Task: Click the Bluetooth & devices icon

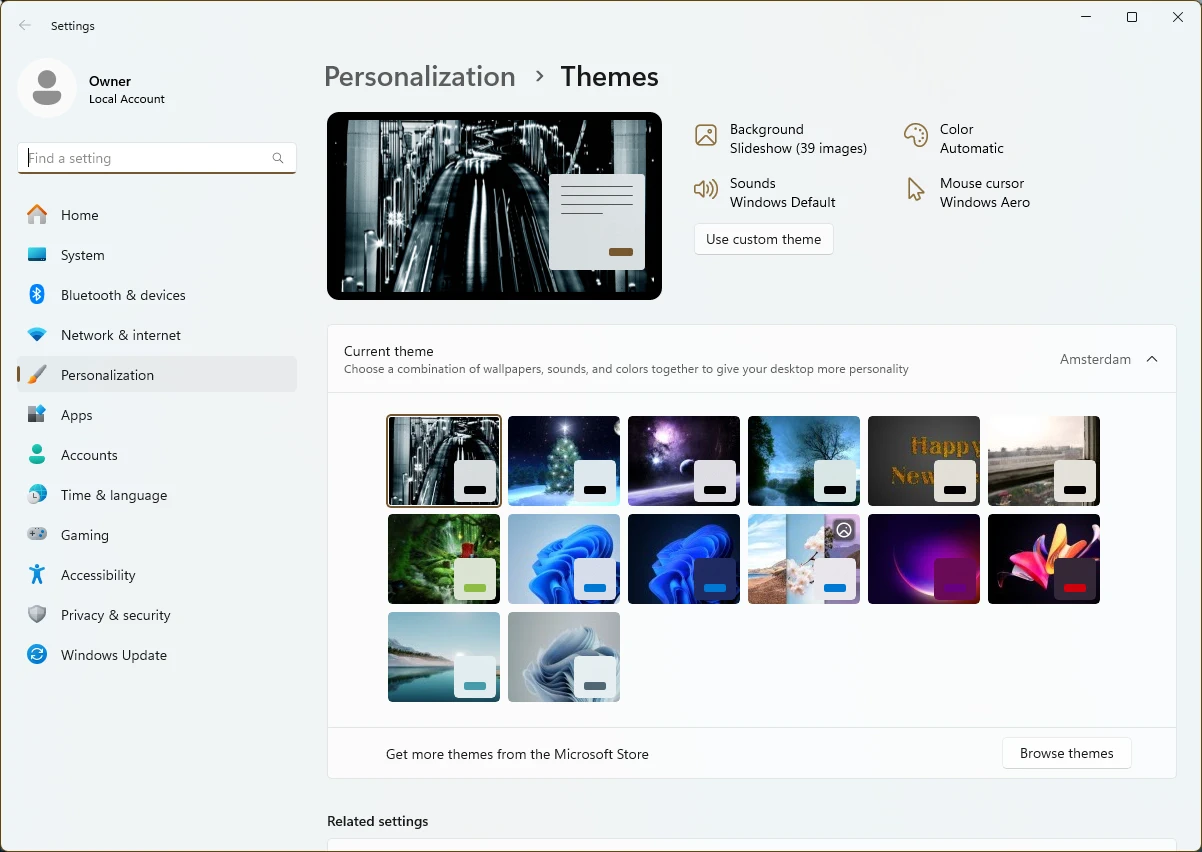Action: tap(37, 295)
